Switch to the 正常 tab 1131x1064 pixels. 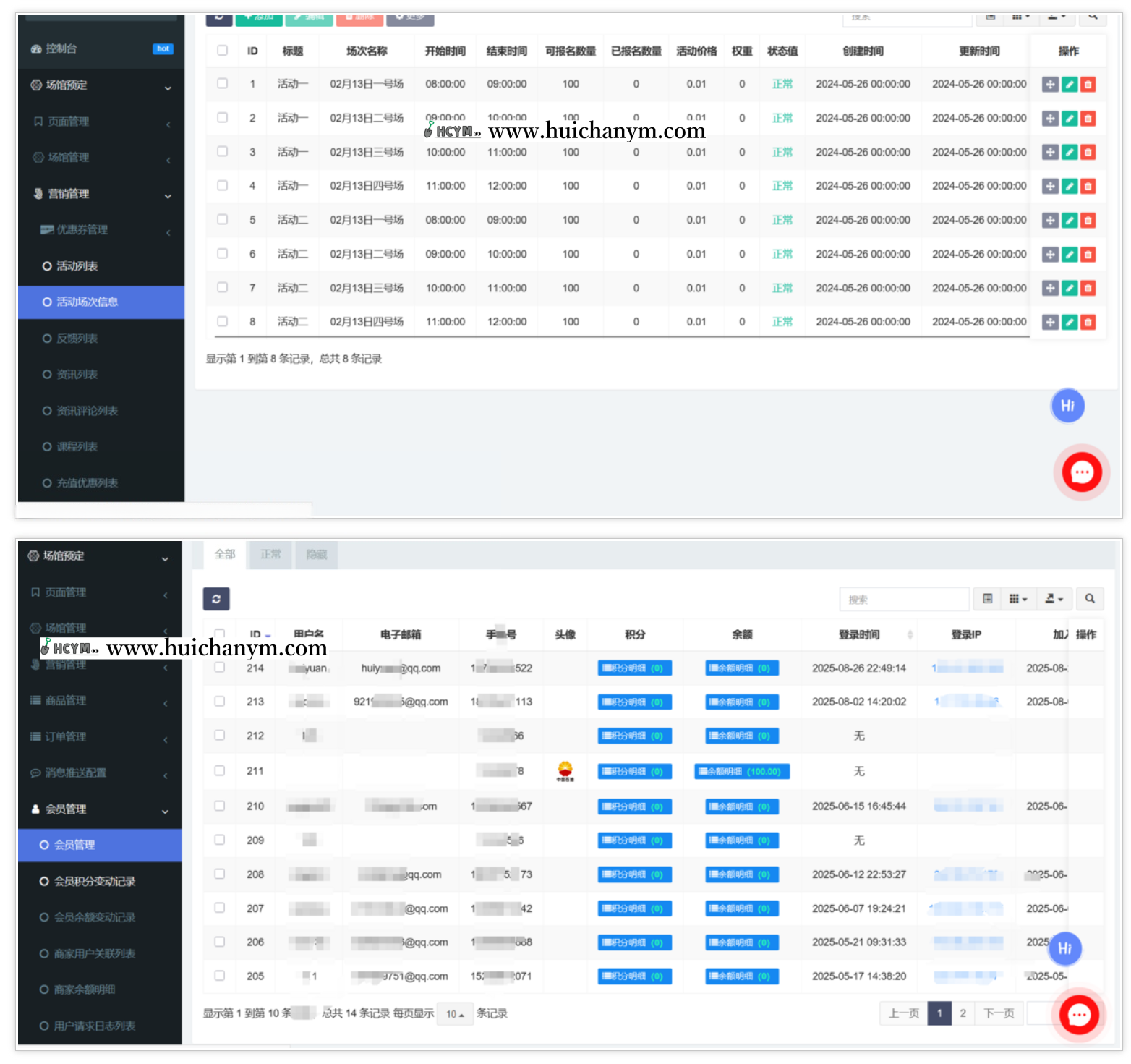pos(270,555)
